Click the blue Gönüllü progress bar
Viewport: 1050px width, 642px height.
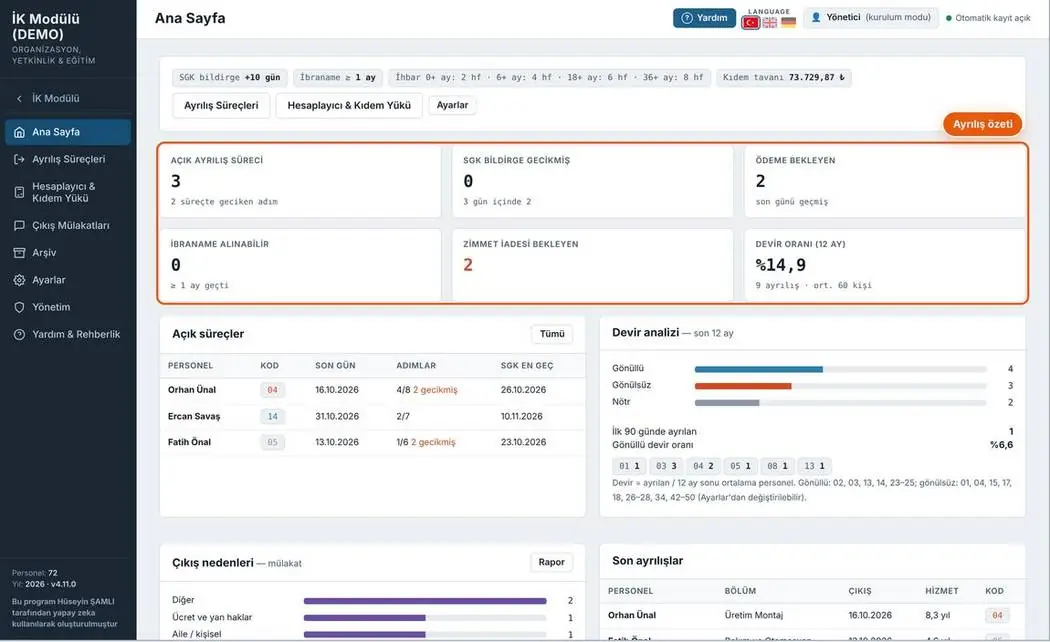(759, 370)
